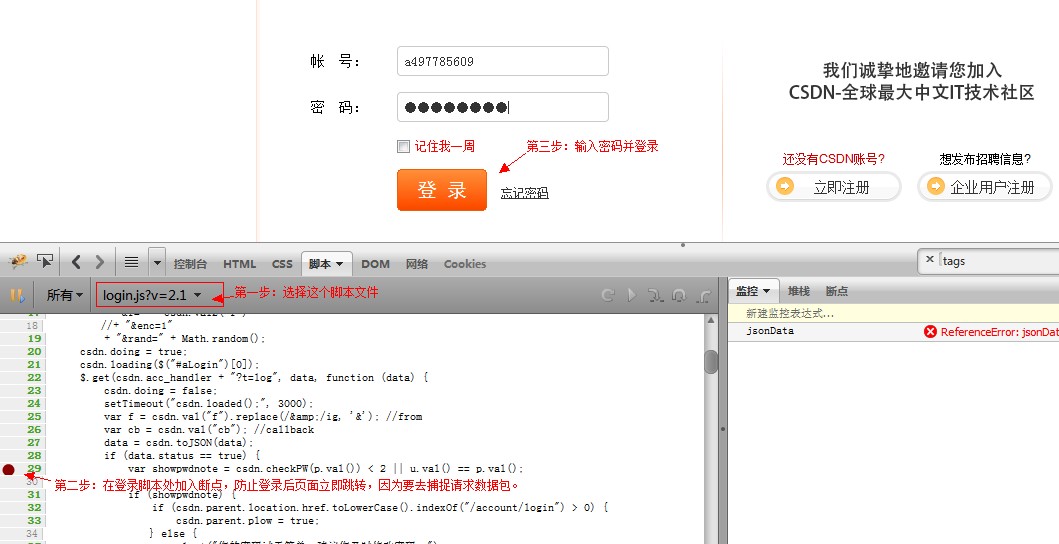Click code line var showpwdnote = csdn.checkPW

[x=326, y=468]
